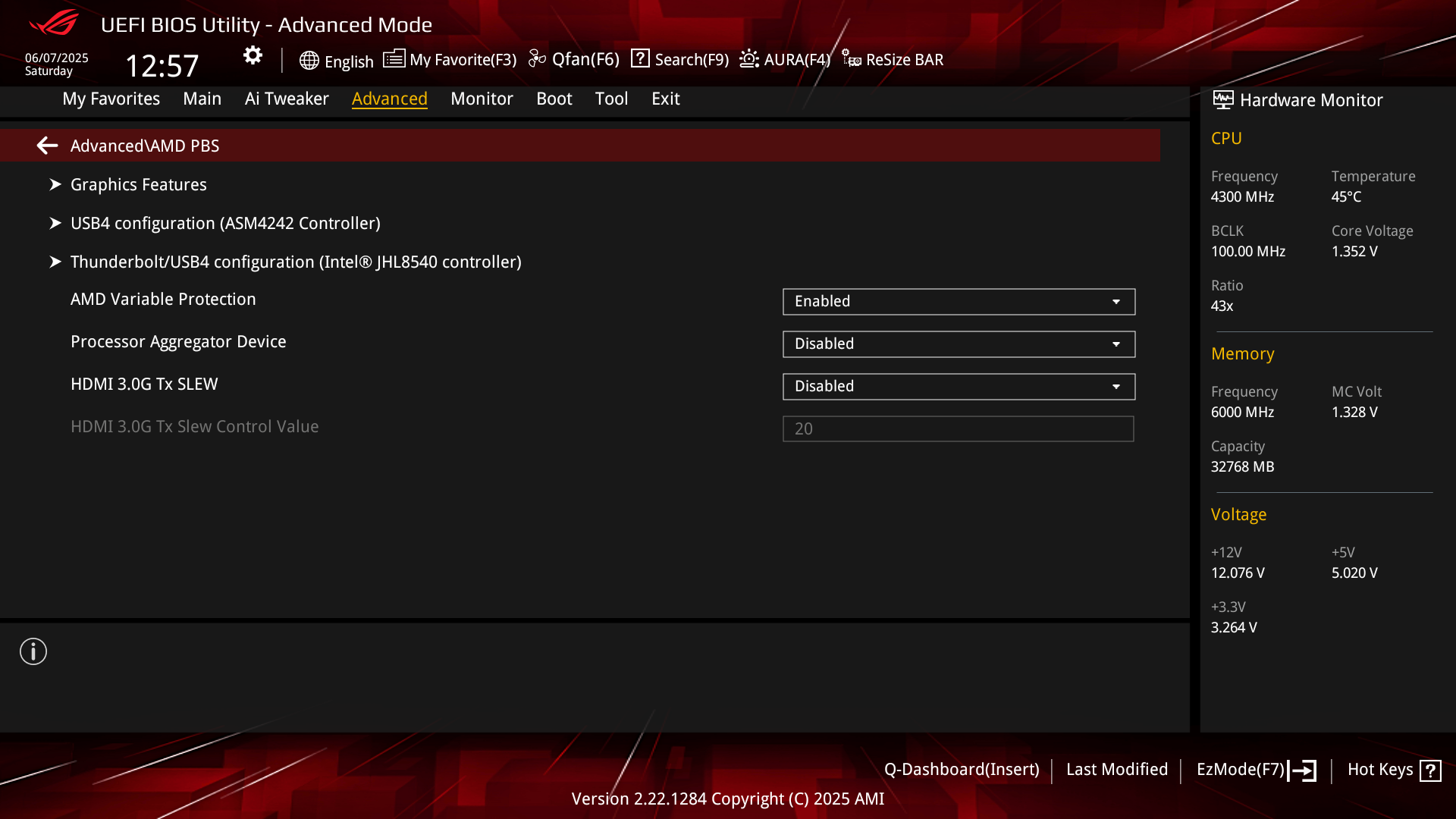Select HDMI 3.0G Tx SLEW label
The height and width of the screenshot is (819, 1456).
(144, 384)
